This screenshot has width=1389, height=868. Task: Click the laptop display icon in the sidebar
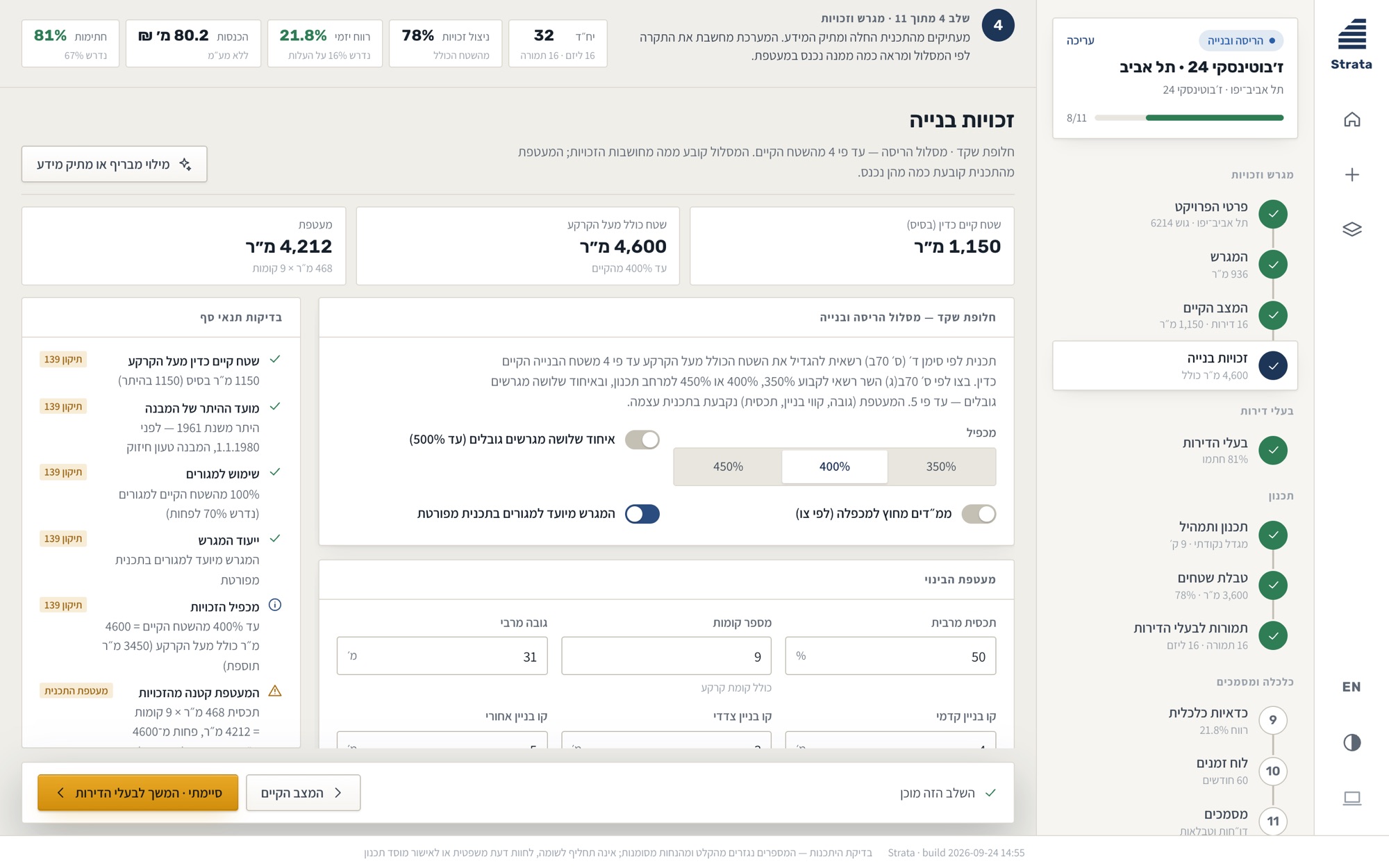(1351, 798)
